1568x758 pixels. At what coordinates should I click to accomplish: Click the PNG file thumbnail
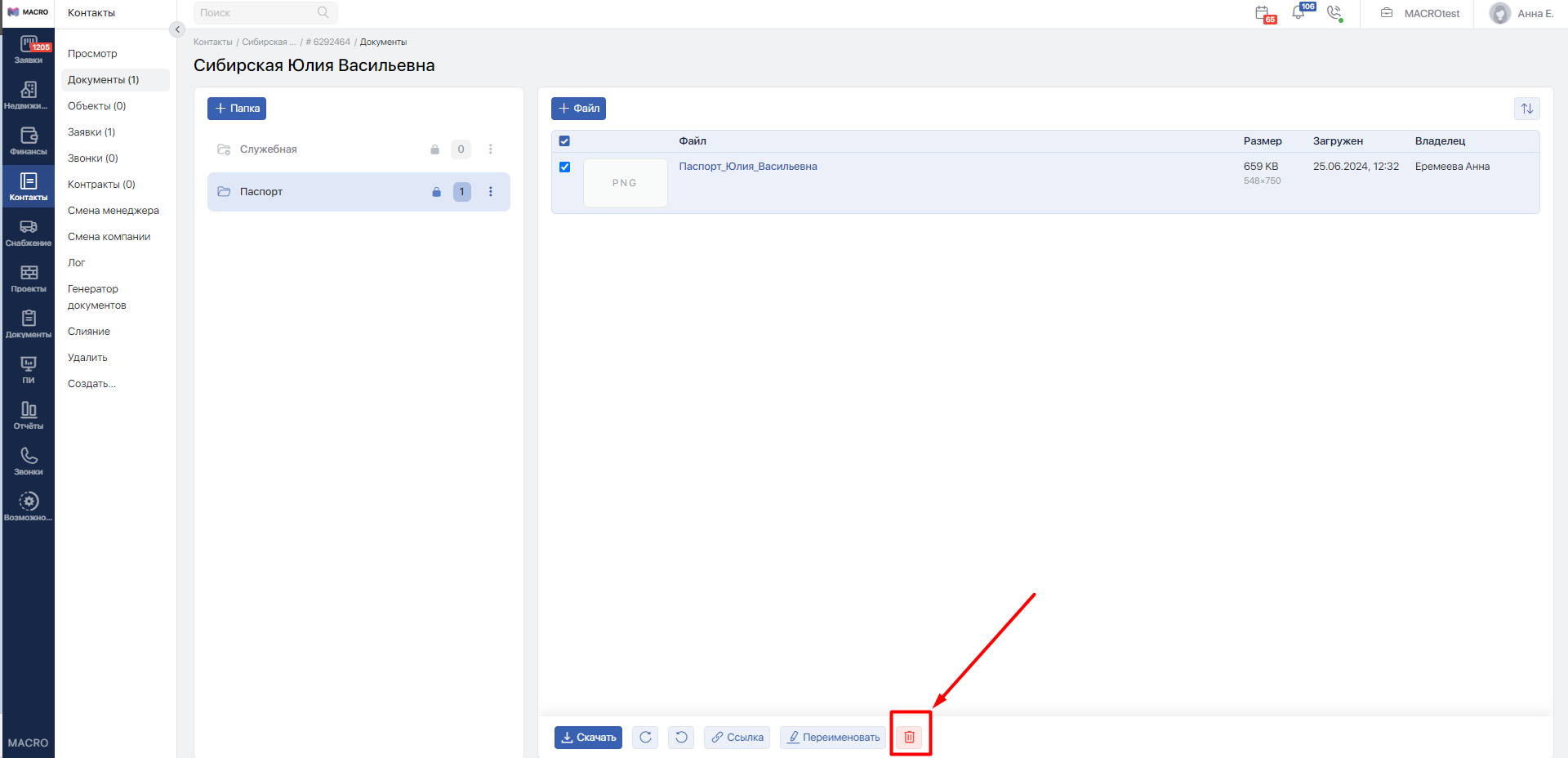625,183
